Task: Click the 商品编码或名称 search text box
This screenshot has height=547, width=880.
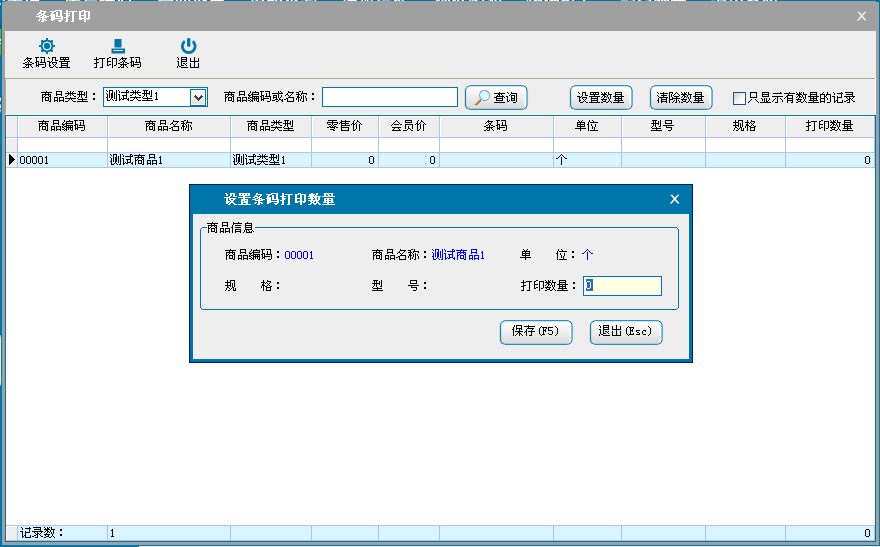Action: pyautogui.click(x=389, y=97)
